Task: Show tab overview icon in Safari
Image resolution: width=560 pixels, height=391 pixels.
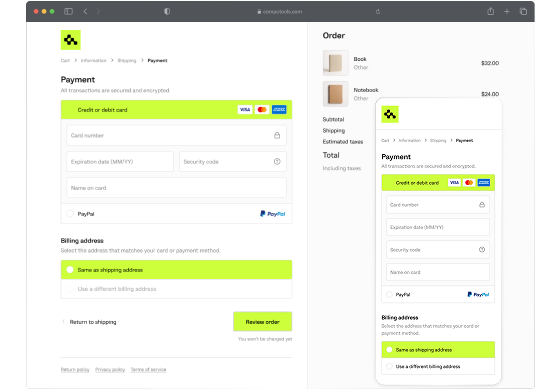Action: coord(523,11)
